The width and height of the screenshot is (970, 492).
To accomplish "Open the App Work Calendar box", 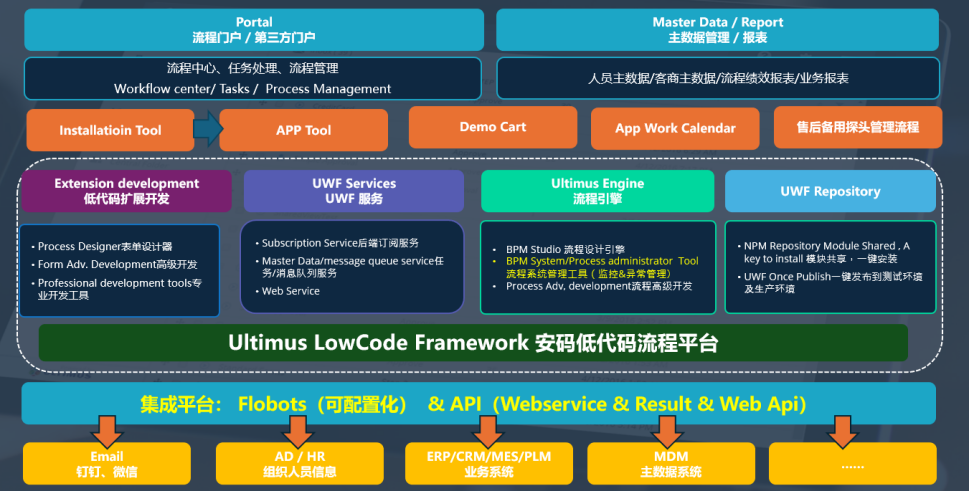I will pos(675,128).
